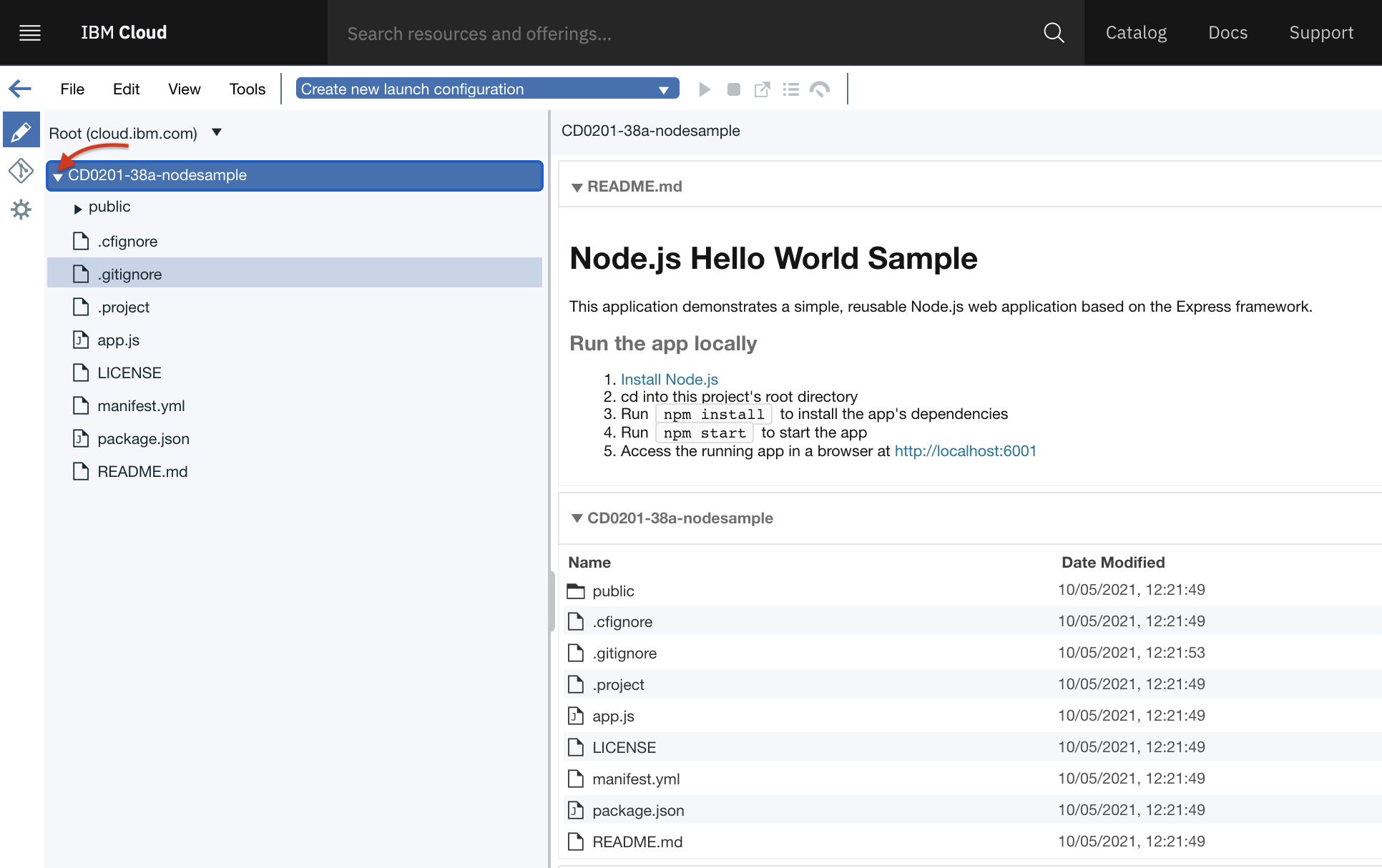Select .cfignore name in the file tree
The width and height of the screenshot is (1382, 868).
(127, 242)
